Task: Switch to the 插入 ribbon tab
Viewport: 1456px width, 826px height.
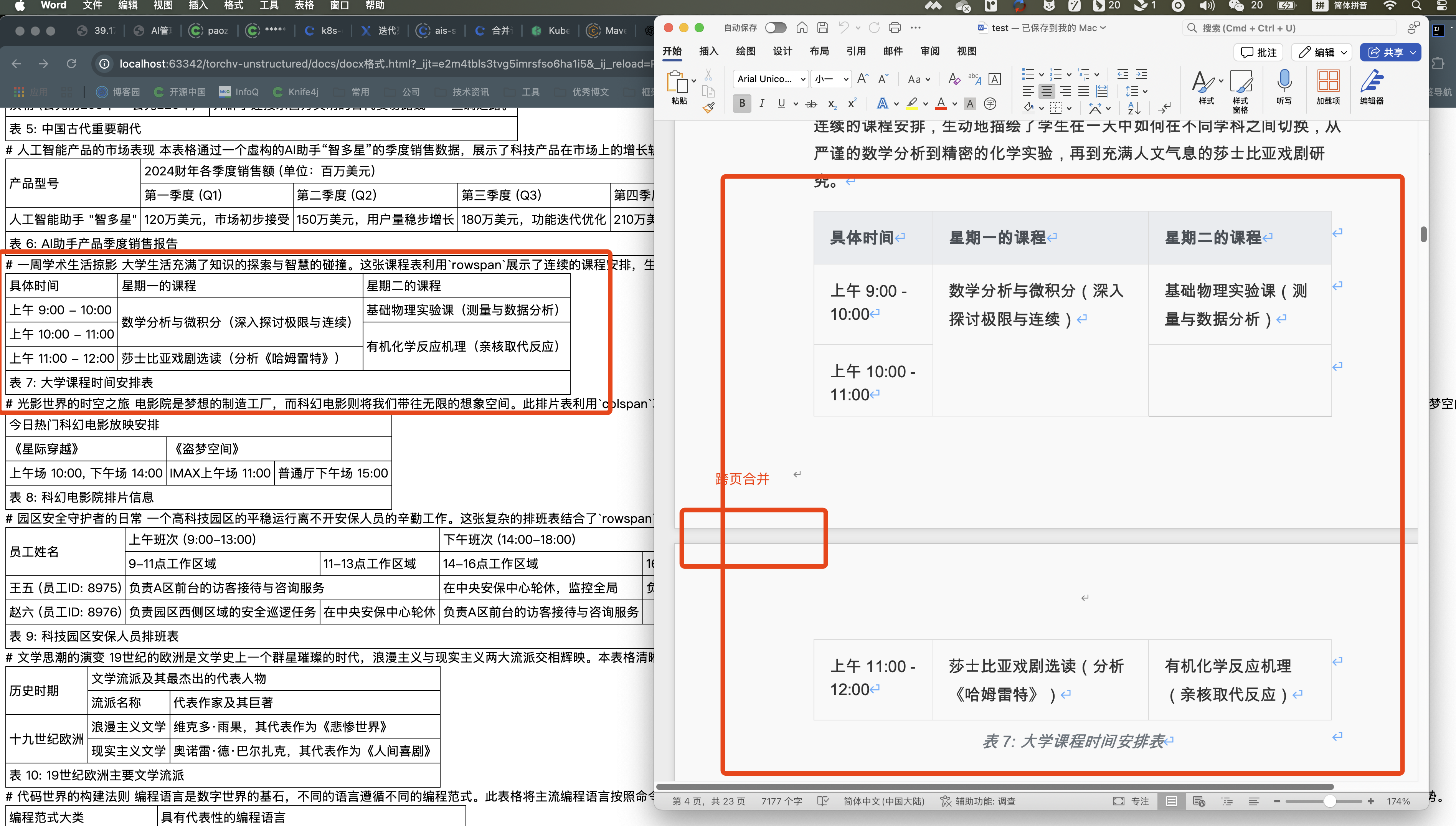Action: (708, 51)
